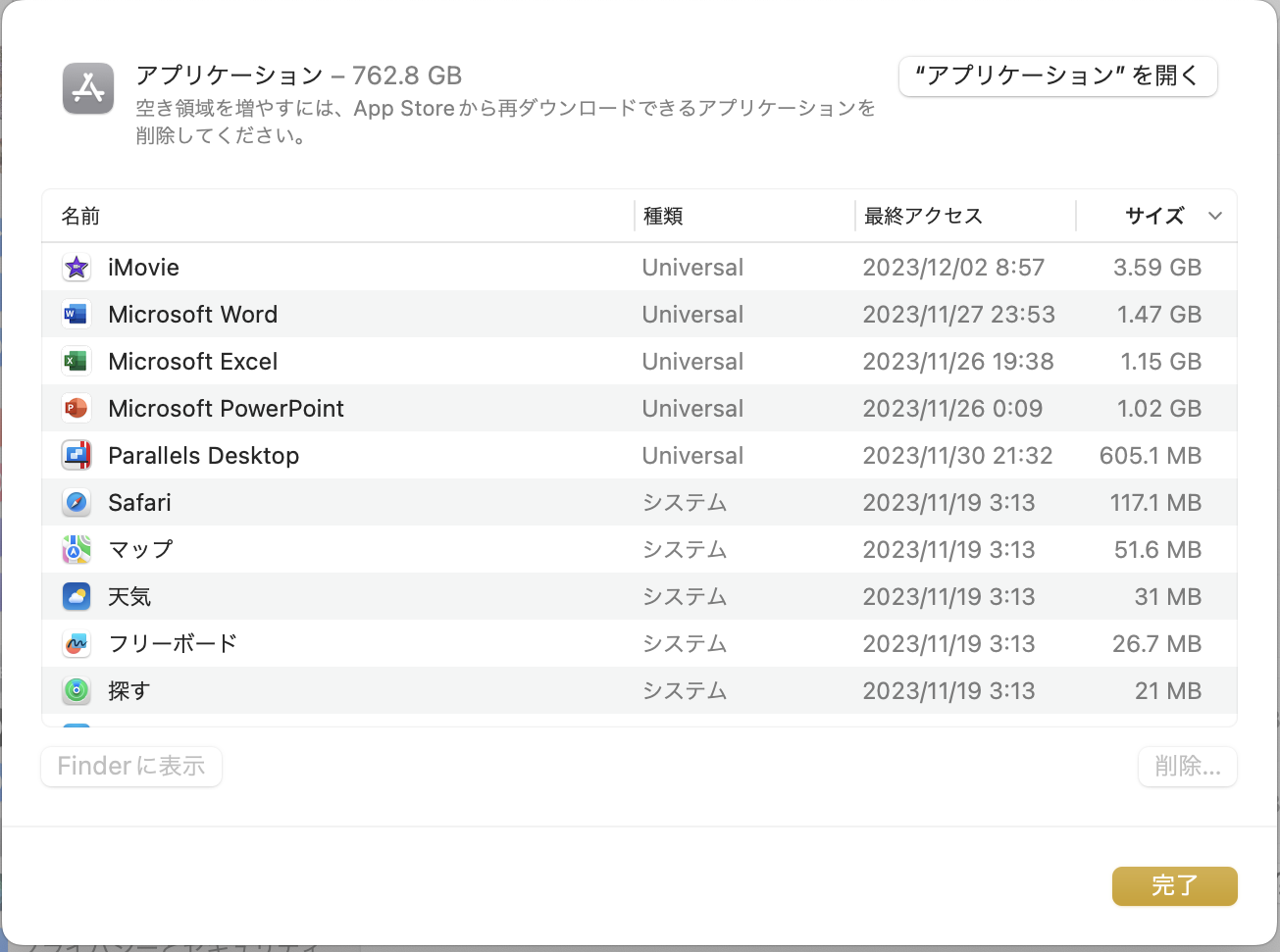Click the フリーボード (Freeform) app icon
This screenshot has width=1280, height=952.
[77, 643]
